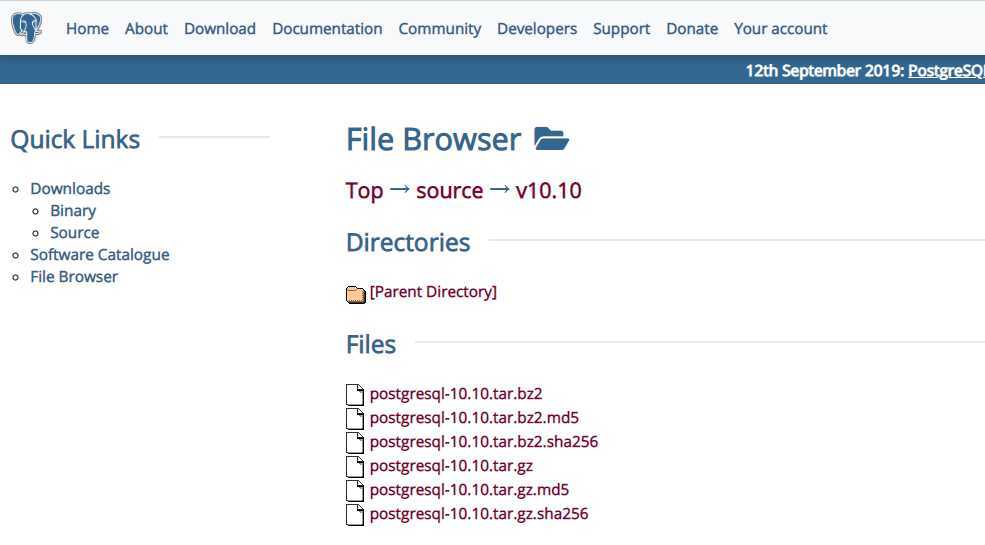Click source in the breadcrumb path
Viewport: 985px width, 545px height.
(450, 191)
